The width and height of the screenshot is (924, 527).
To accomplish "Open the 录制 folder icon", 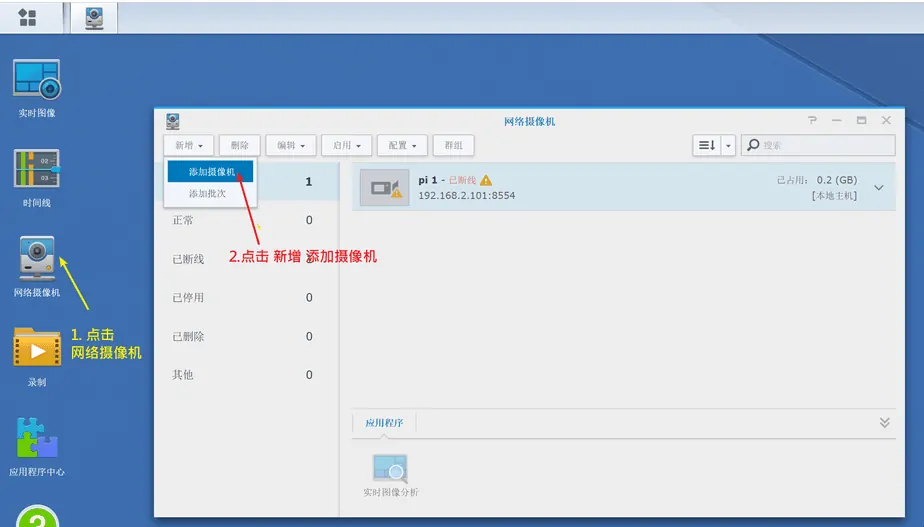I will [37, 348].
